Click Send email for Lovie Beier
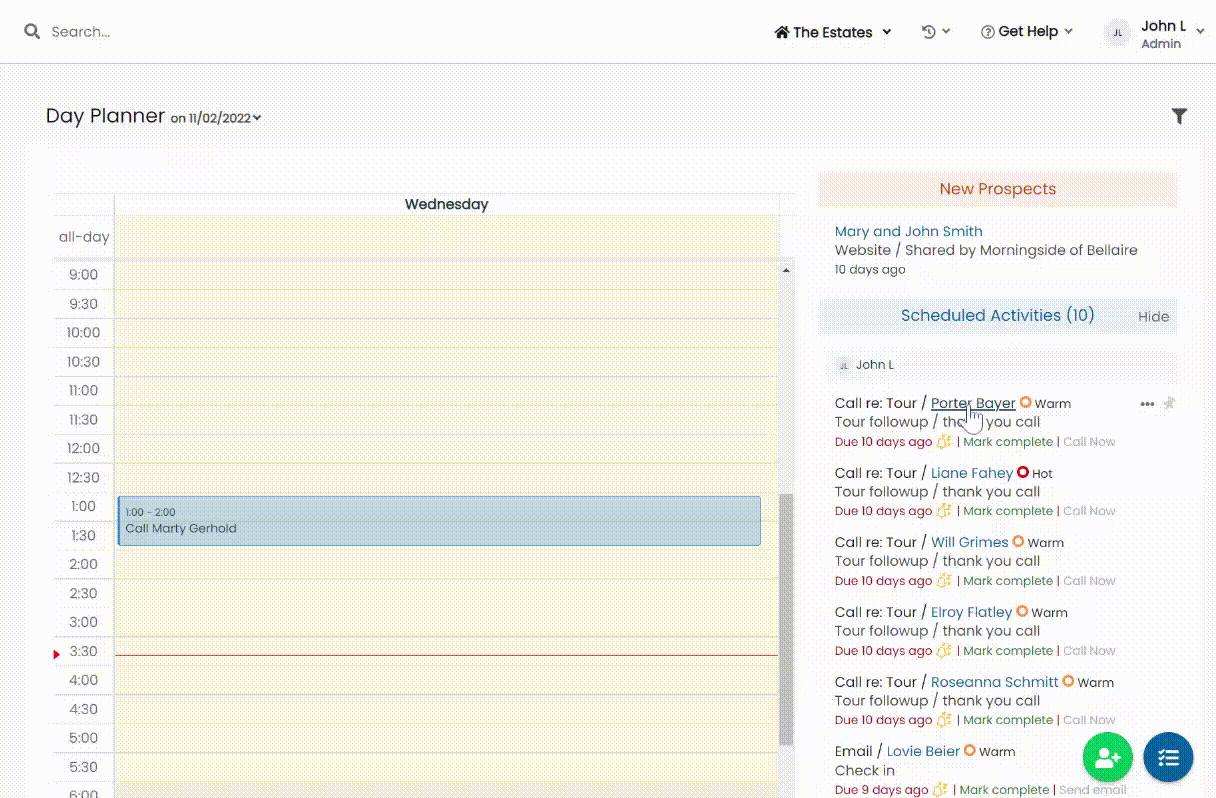Viewport: 1216px width, 798px height. pos(1093,790)
